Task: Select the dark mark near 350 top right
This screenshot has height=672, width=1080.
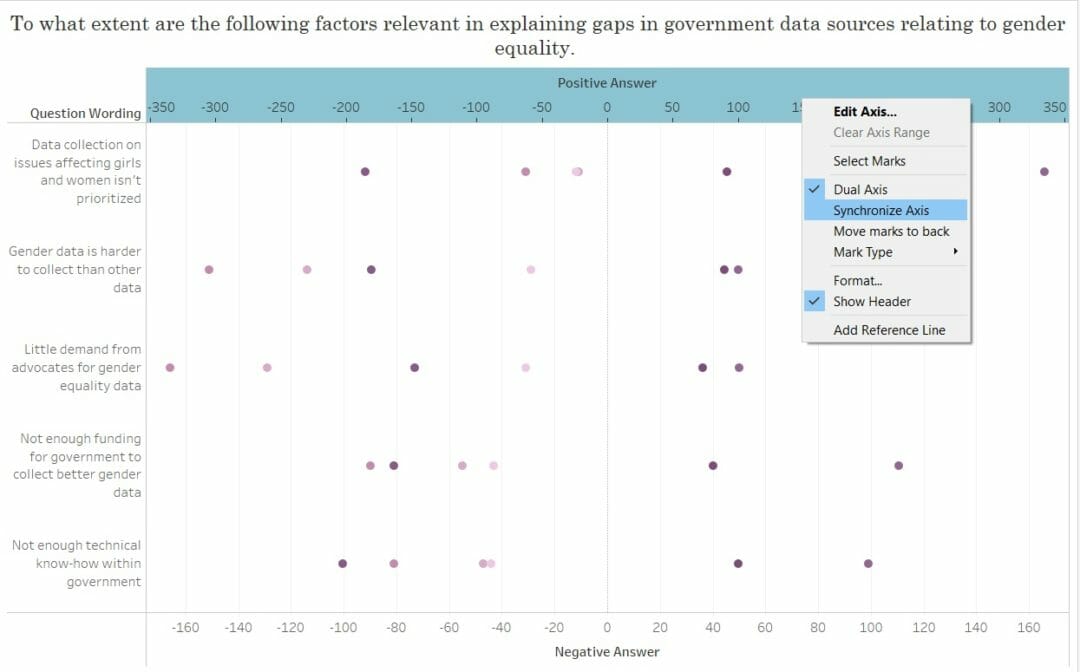Action: [x=1044, y=171]
